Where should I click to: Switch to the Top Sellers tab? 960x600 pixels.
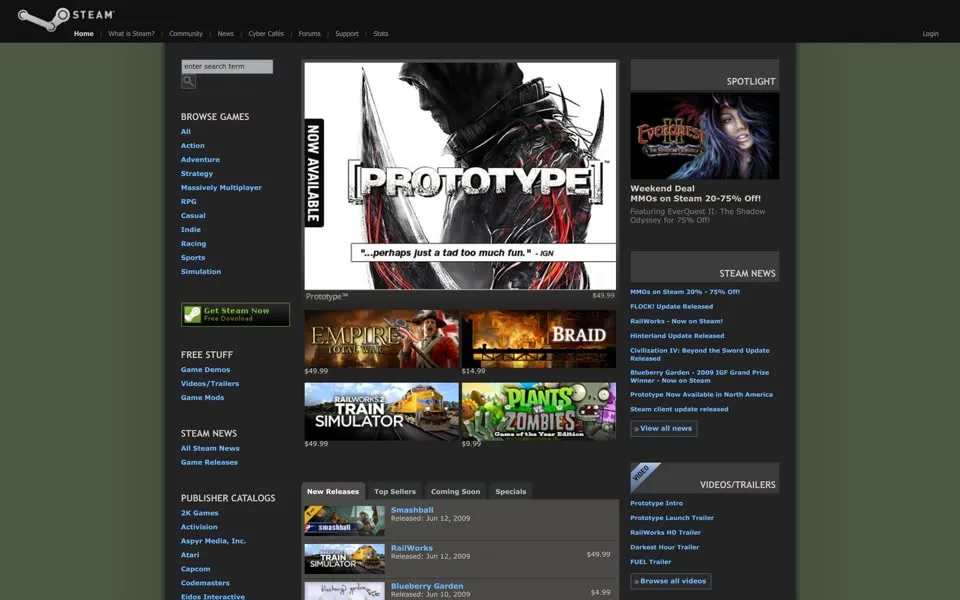click(395, 492)
